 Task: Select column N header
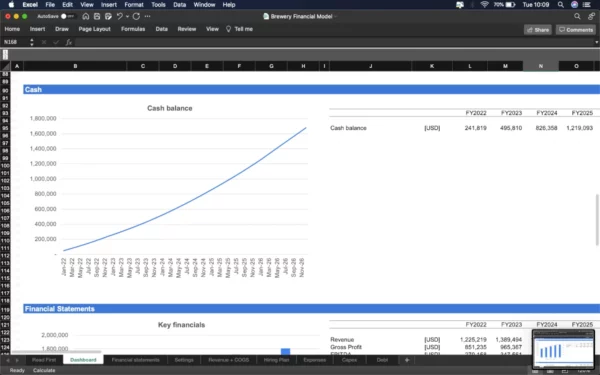541,66
